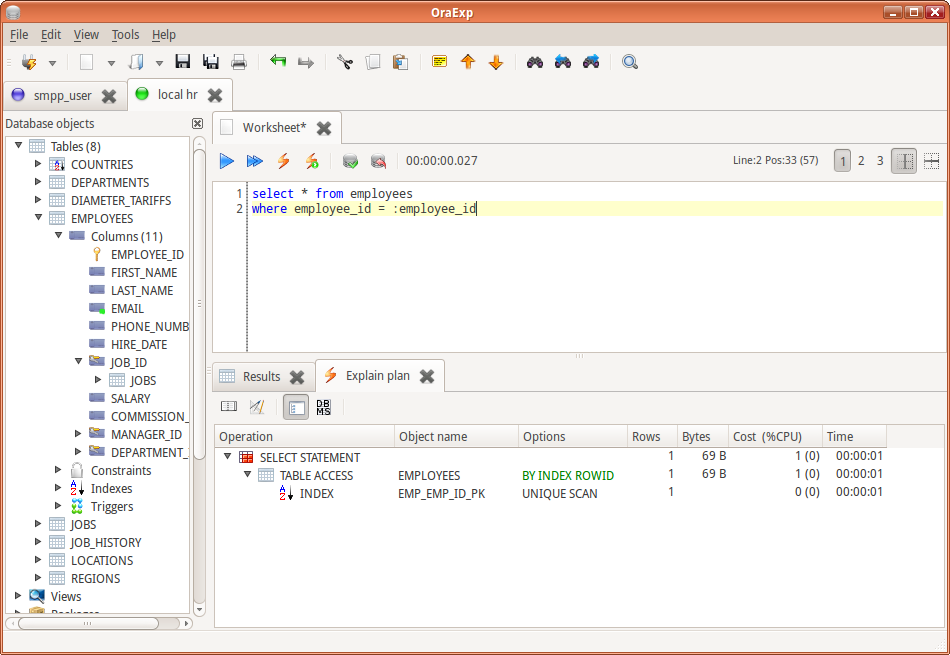This screenshot has height=655, width=950.
Task: Click the Find binoculars icon in toolbar
Action: [x=534, y=61]
